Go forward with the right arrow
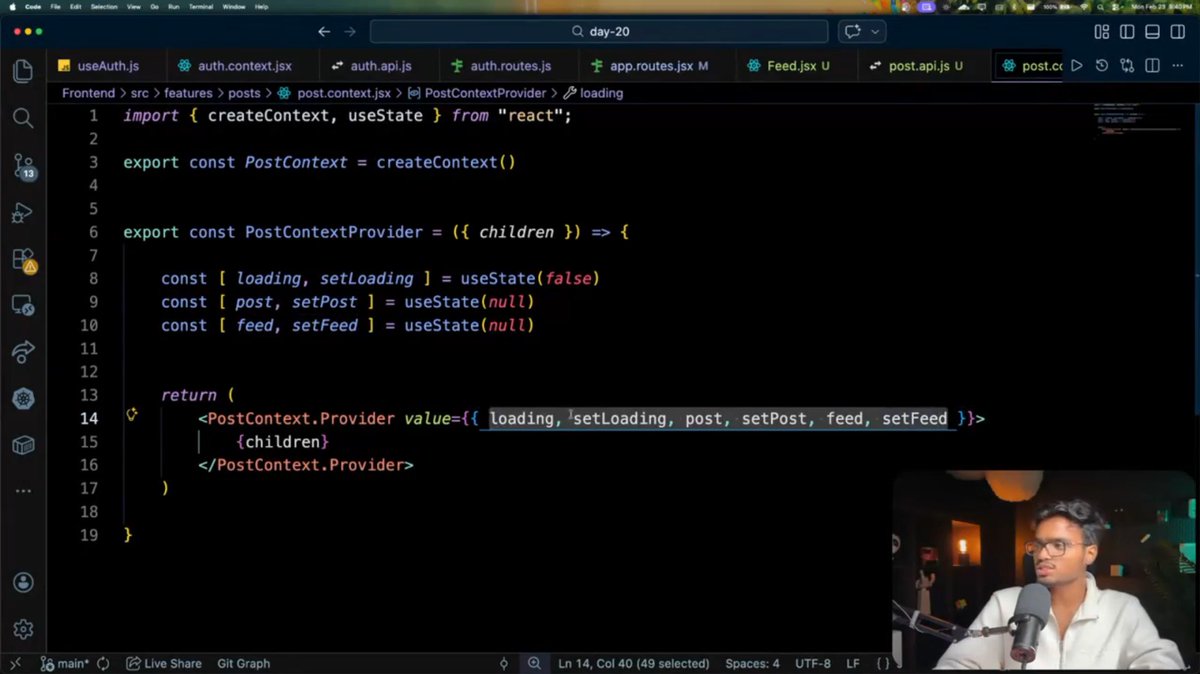The width and height of the screenshot is (1200, 674). coord(350,32)
